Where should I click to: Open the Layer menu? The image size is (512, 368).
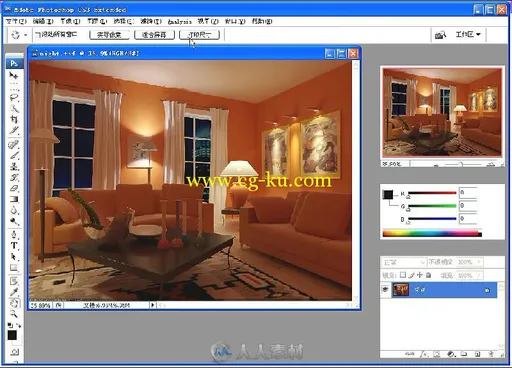coord(97,21)
